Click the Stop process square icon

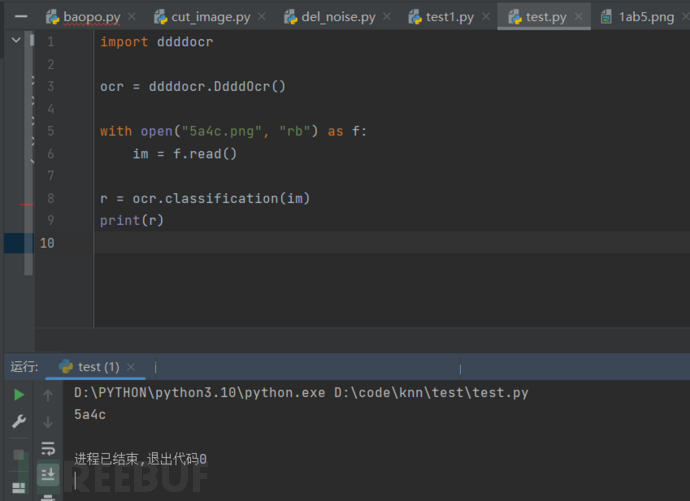(x=18, y=456)
